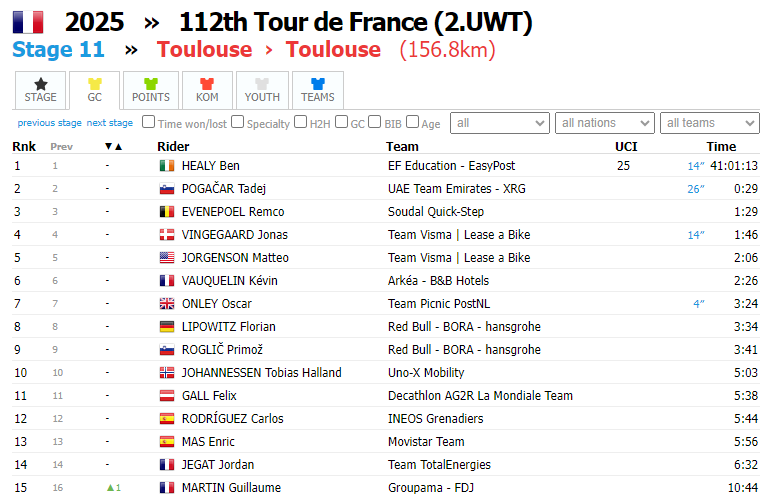This screenshot has height=497, width=772.
Task: Click the Irish flag next to Healy
Action: 167,166
